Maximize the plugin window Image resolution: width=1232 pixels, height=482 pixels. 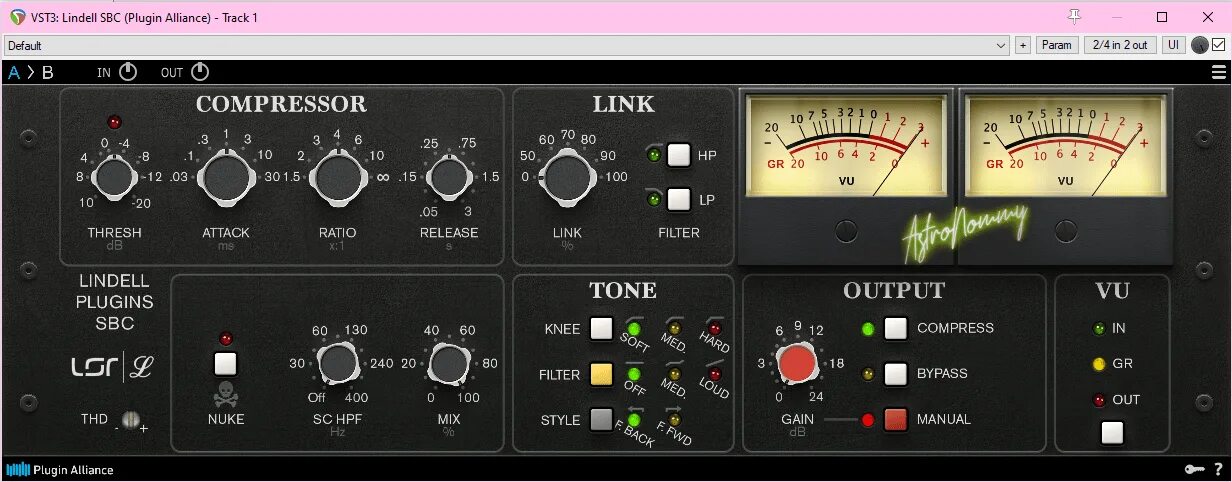click(1162, 17)
